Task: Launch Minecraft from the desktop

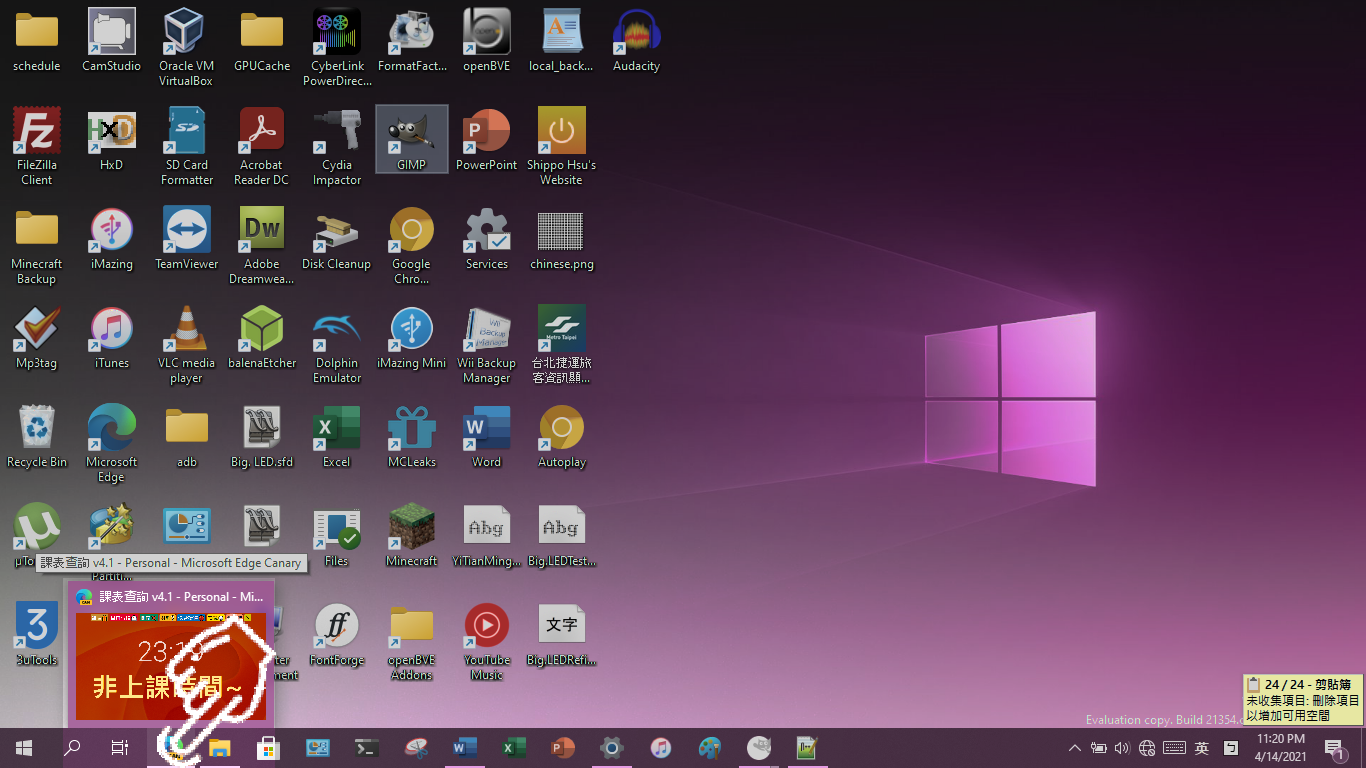Action: (411, 528)
